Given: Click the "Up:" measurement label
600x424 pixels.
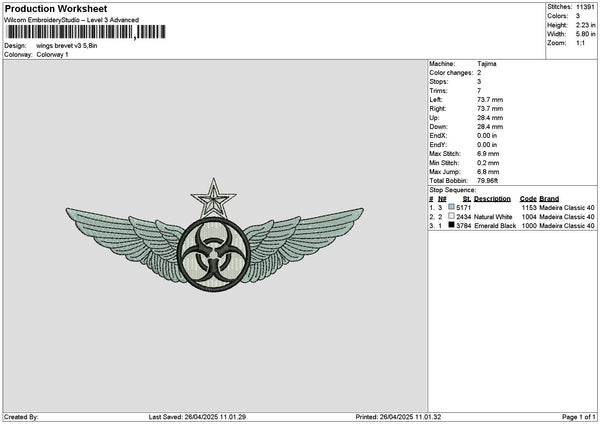Looking at the screenshot, I should tap(434, 118).
